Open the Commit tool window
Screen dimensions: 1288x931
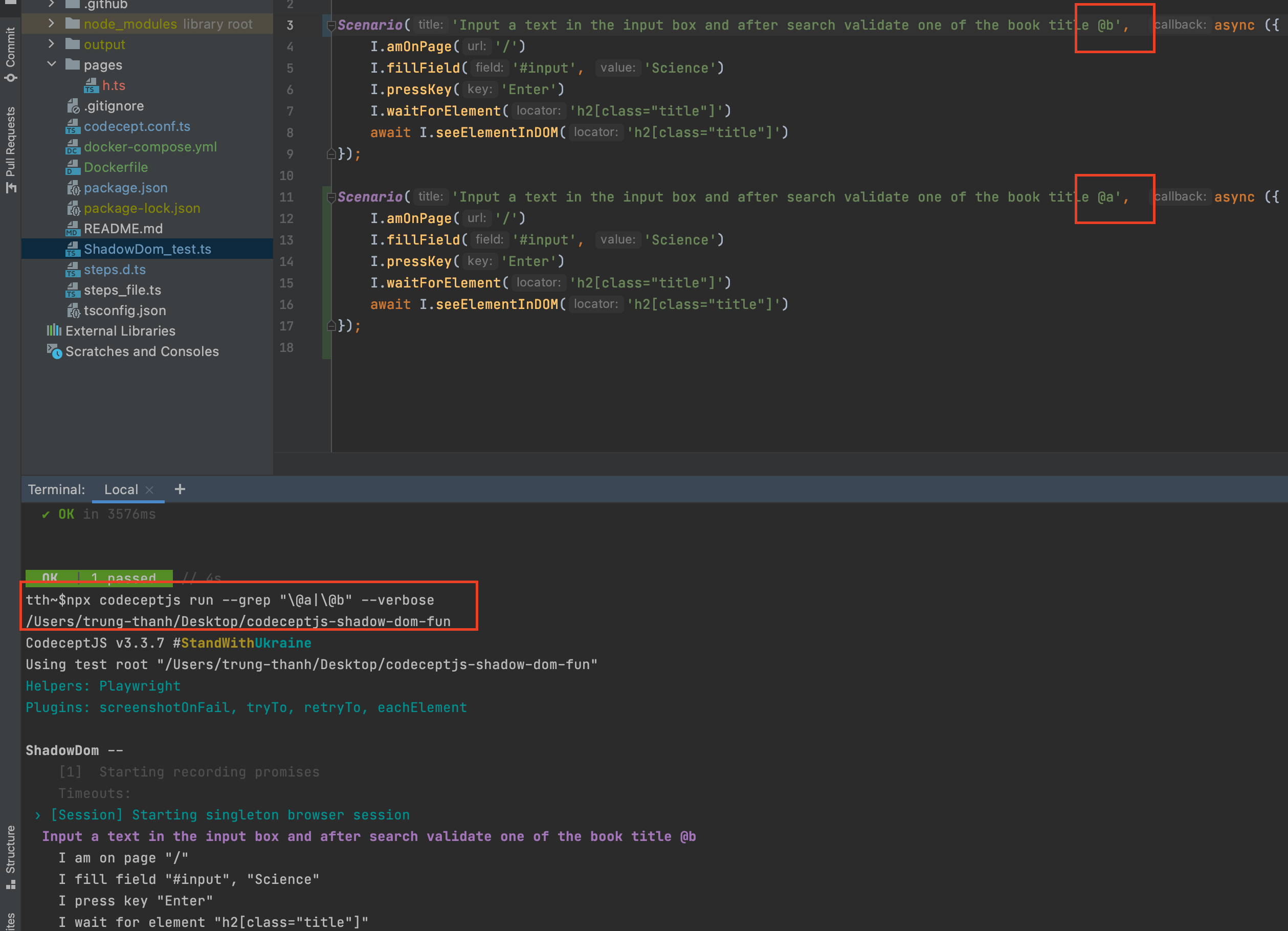click(x=10, y=51)
